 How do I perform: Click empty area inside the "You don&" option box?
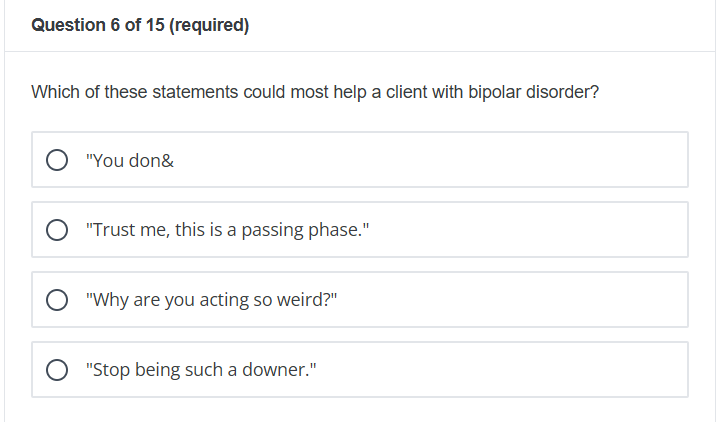coord(429,160)
